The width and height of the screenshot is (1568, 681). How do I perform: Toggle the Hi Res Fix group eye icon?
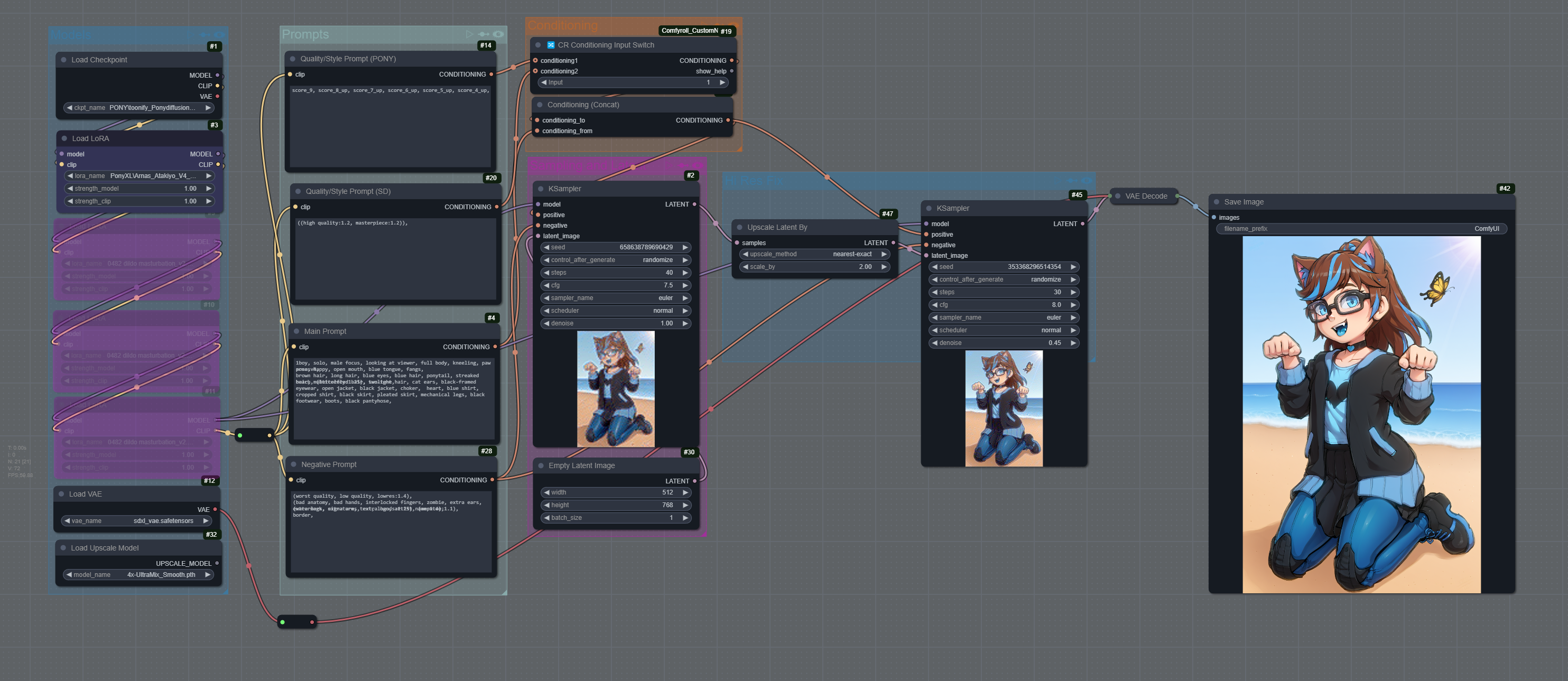tap(1087, 181)
